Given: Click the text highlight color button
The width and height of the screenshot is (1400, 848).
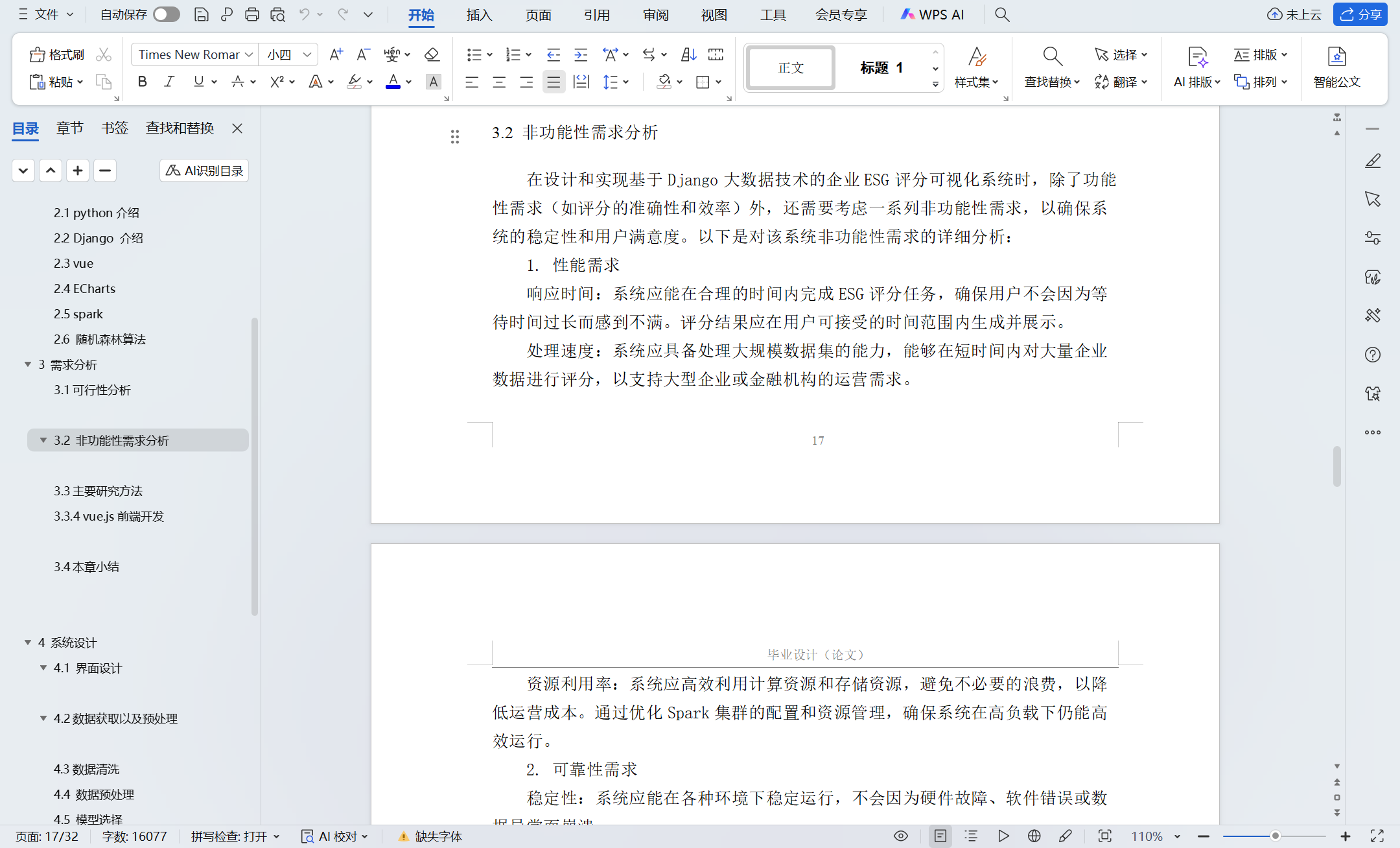Looking at the screenshot, I should [x=354, y=82].
